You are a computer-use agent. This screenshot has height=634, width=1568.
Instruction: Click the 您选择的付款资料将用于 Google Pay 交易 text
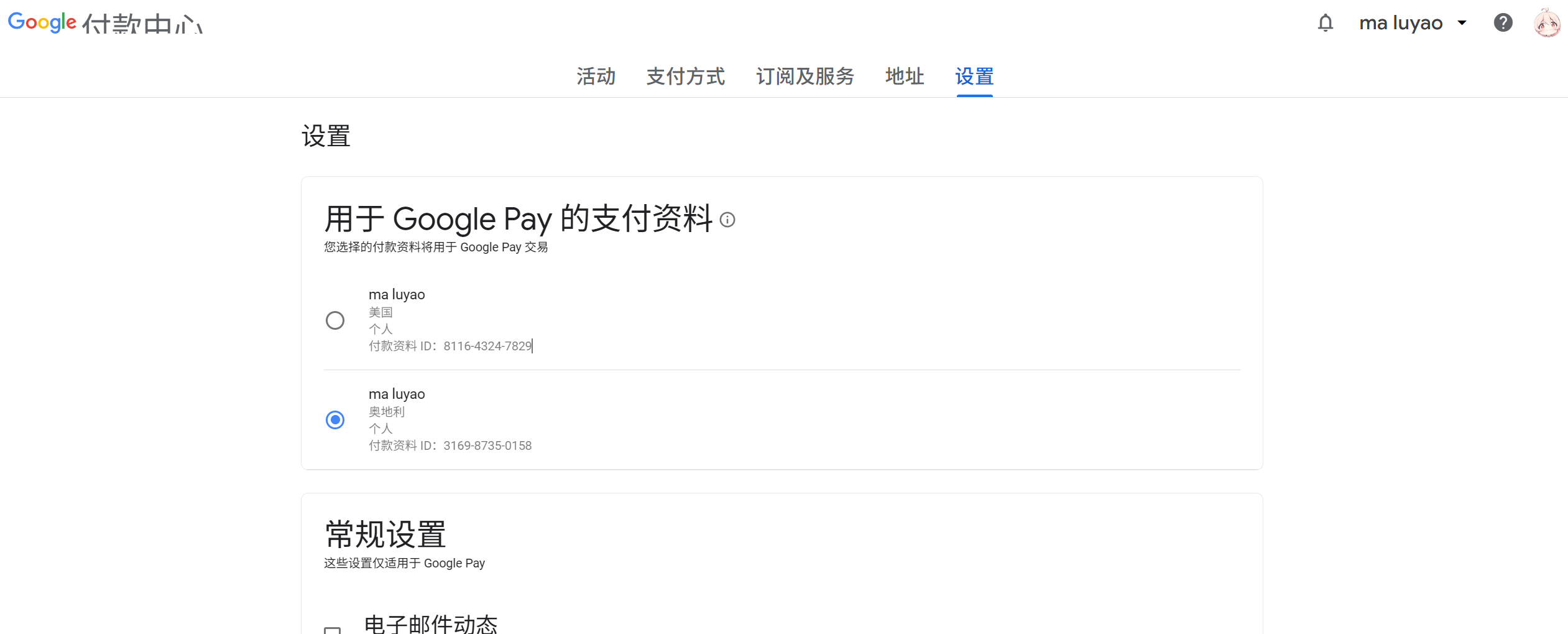point(436,247)
